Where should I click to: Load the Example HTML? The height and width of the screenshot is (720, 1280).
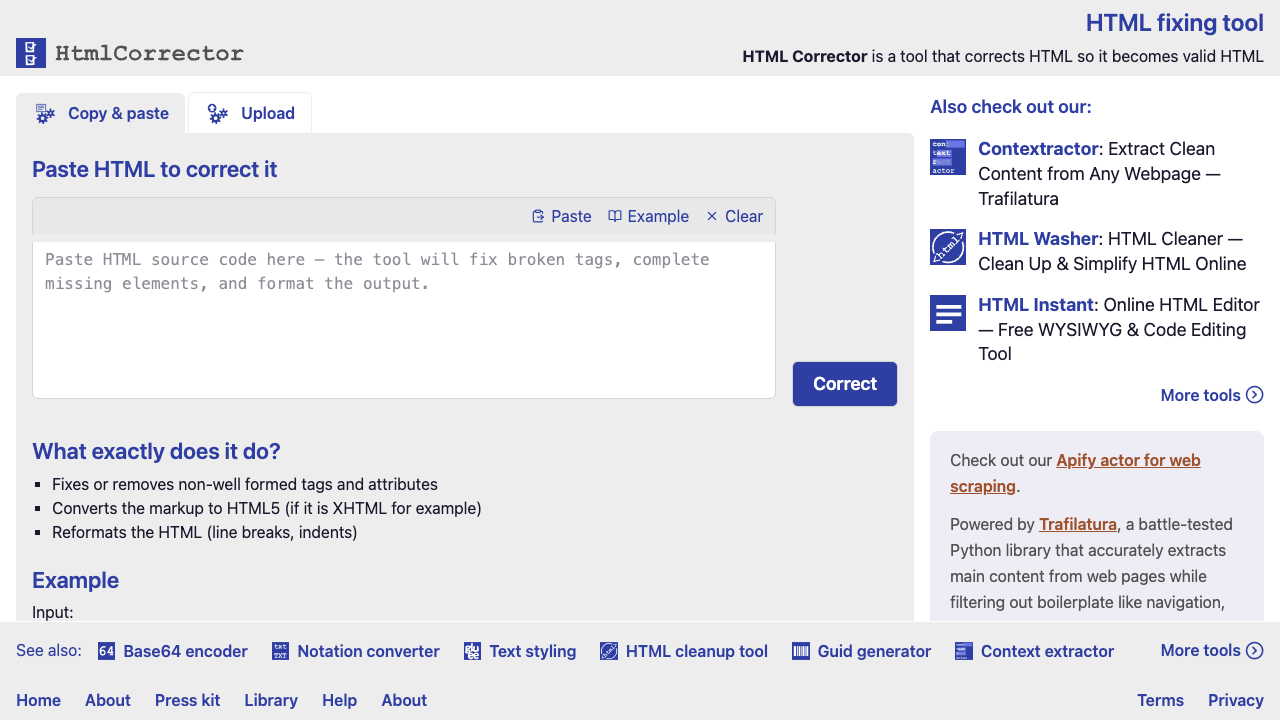[648, 216]
